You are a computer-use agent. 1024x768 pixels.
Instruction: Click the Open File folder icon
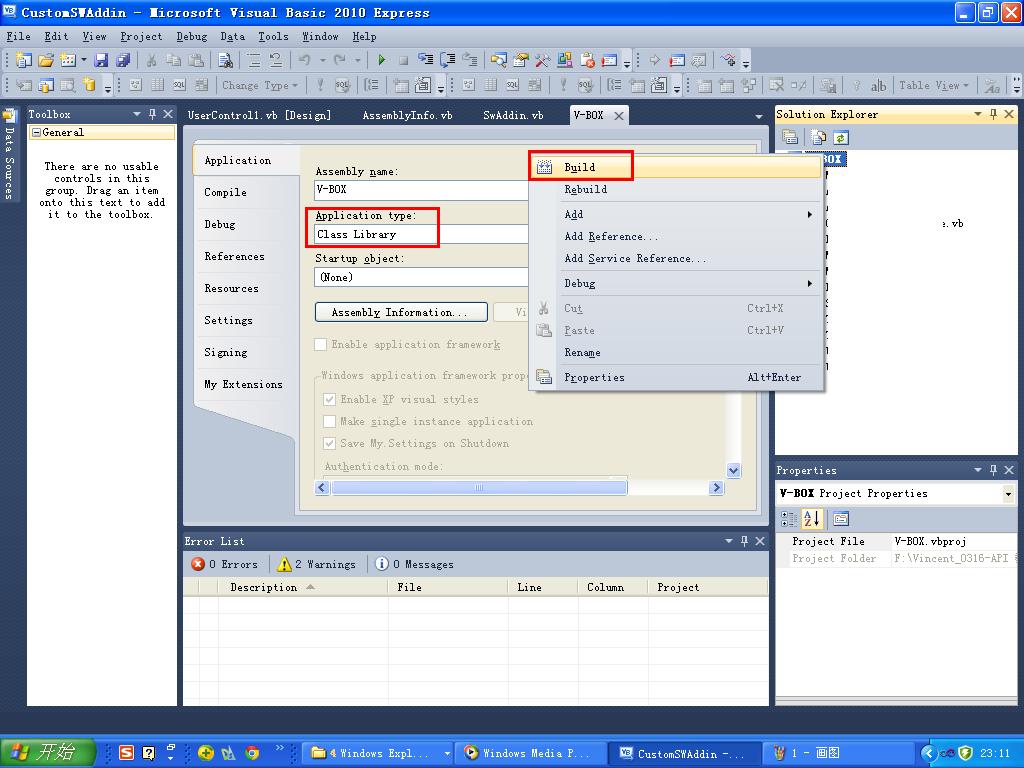tap(46, 61)
